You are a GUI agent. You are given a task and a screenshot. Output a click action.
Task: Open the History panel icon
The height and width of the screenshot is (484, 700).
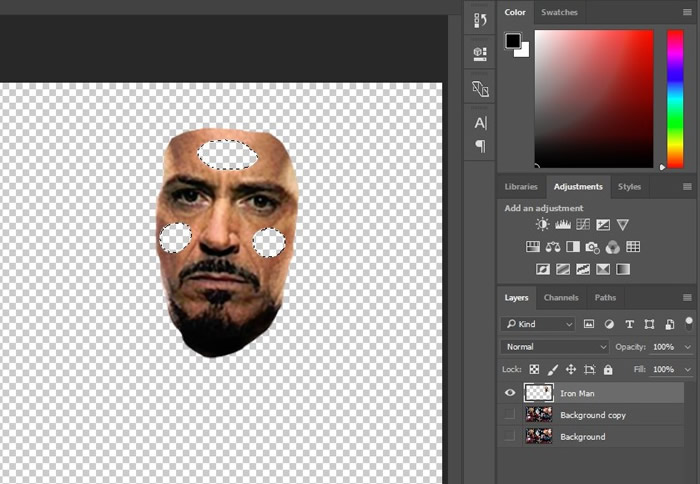click(x=480, y=20)
